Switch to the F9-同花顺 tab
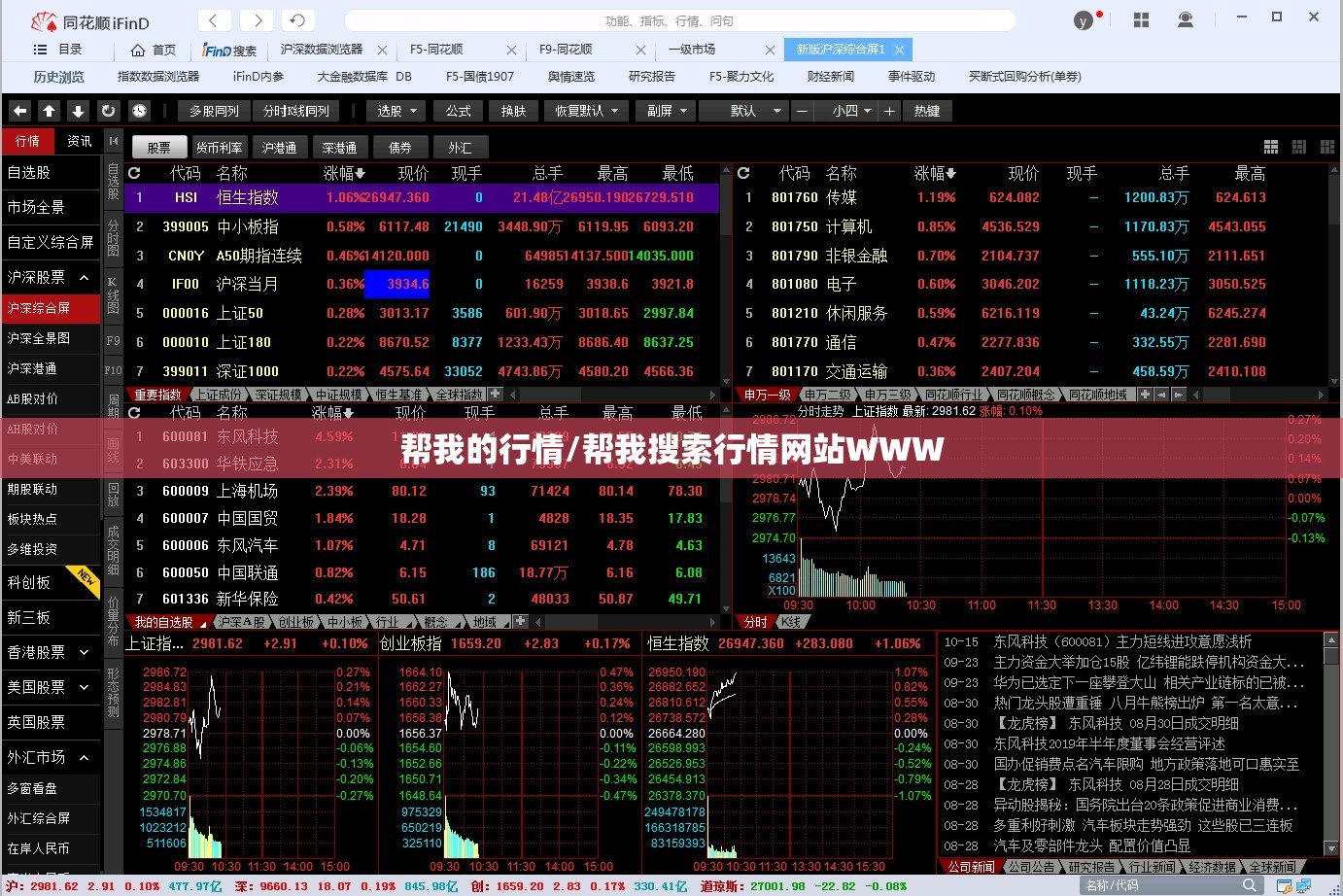The width and height of the screenshot is (1343, 896). click(x=566, y=50)
